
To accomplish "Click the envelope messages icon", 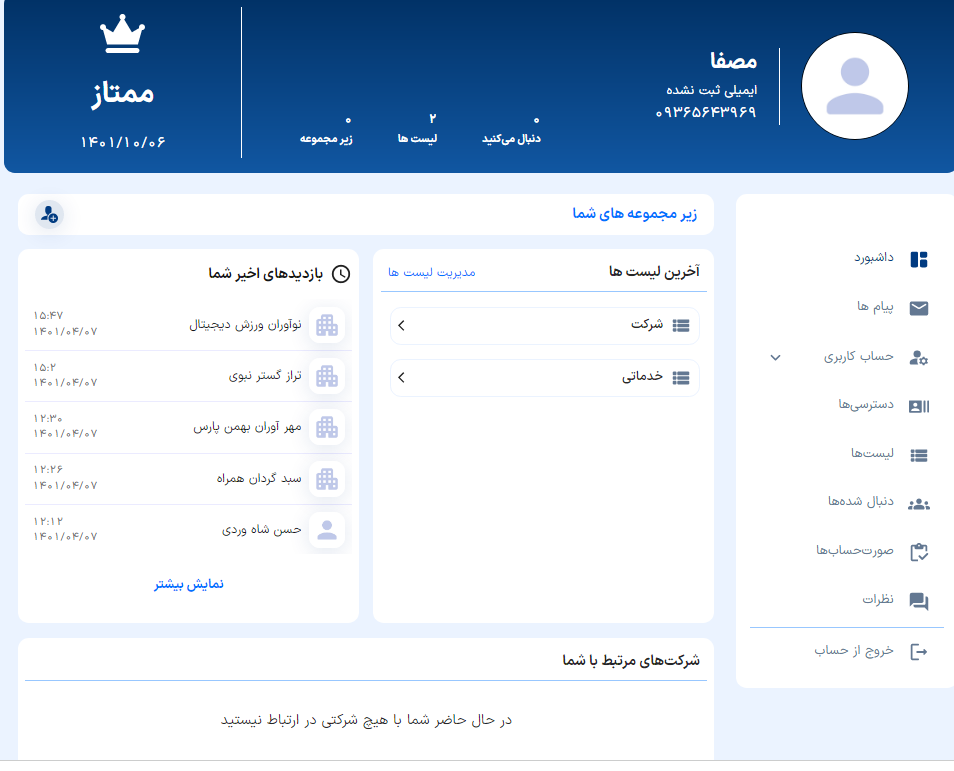I will [918, 308].
